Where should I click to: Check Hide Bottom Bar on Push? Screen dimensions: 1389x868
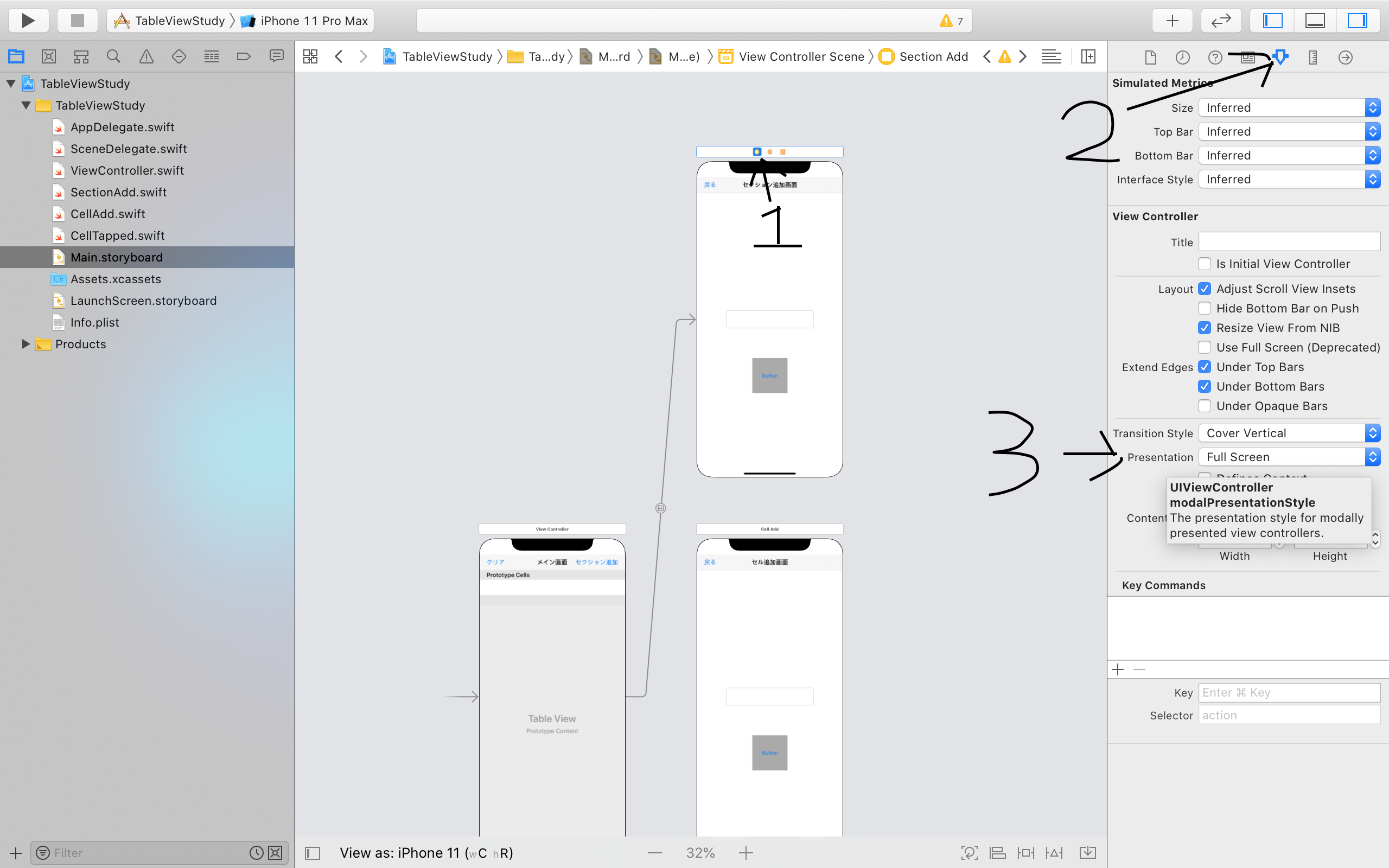coord(1204,308)
